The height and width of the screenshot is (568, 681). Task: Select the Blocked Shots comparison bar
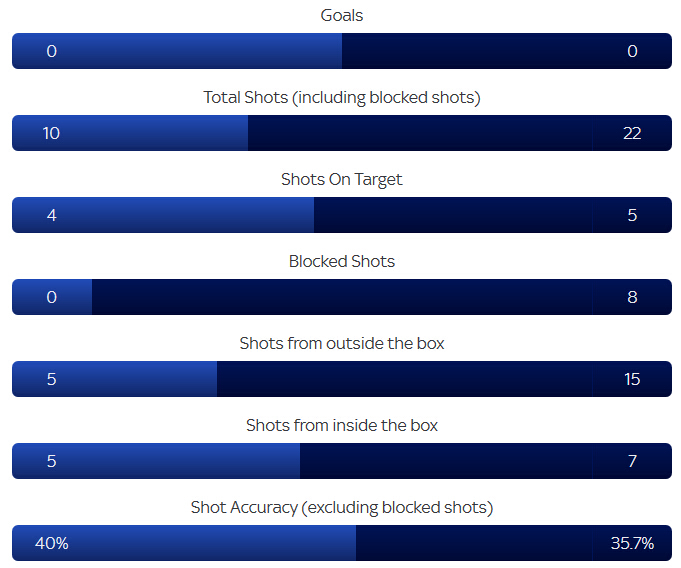pyautogui.click(x=342, y=297)
